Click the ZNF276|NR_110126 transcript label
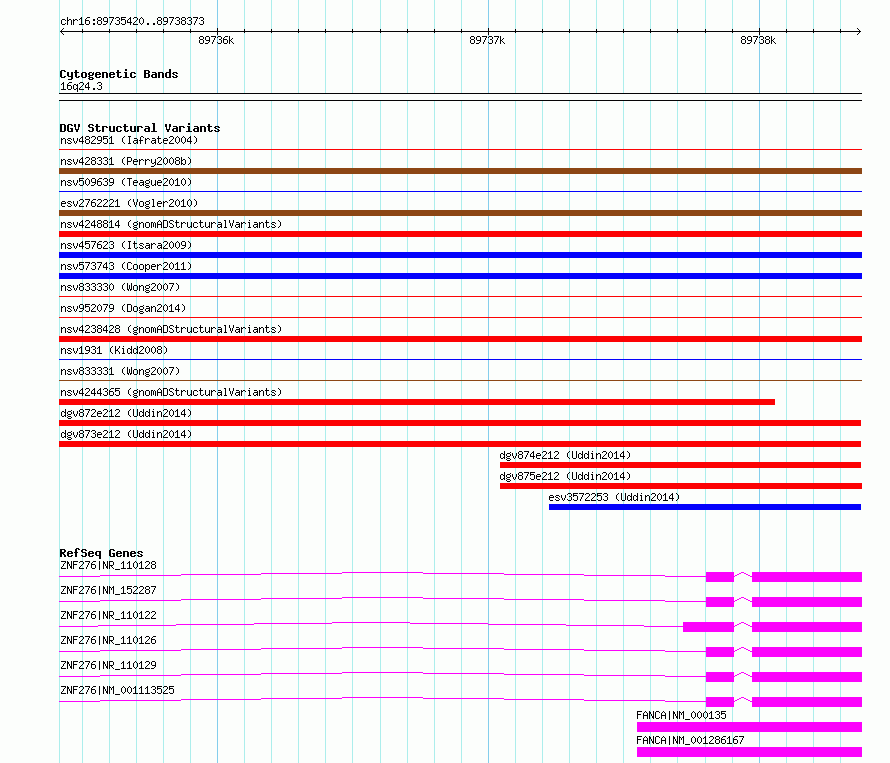890x763 pixels. point(108,640)
